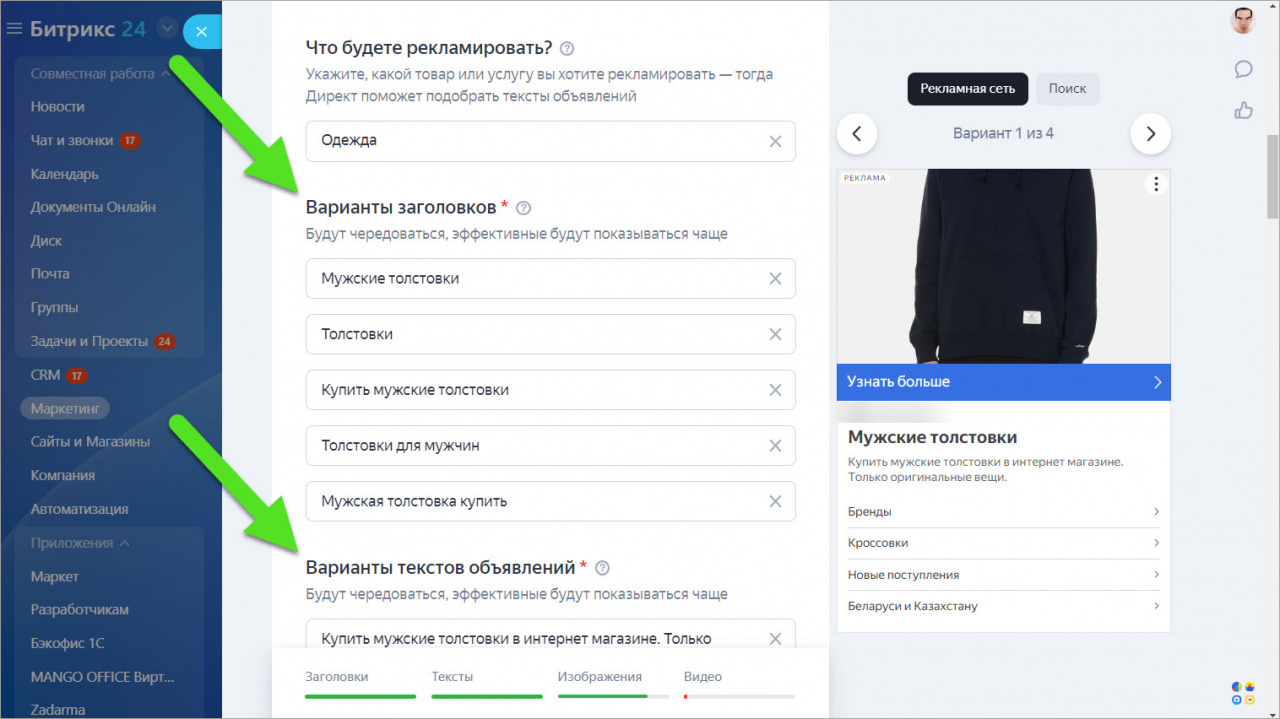Image resolution: width=1280 pixels, height=719 pixels.
Task: Clear the Мужские толстовки headline with its X
Action: [x=775, y=279]
